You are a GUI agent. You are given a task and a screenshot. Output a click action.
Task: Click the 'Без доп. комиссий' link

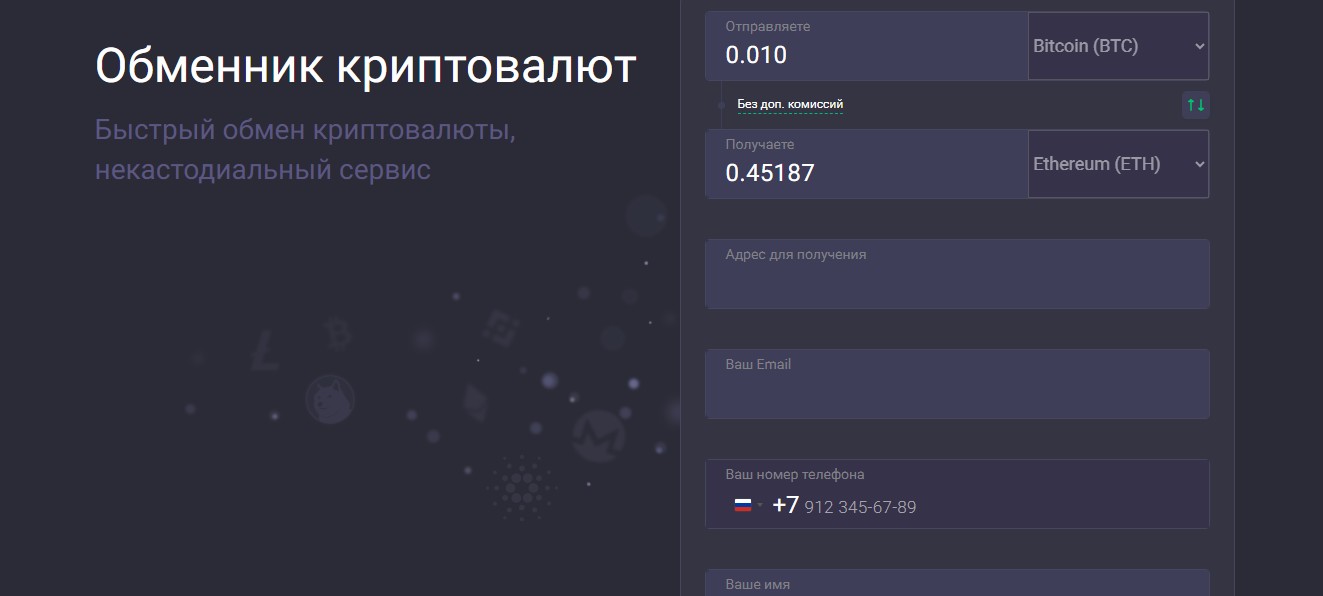click(790, 104)
